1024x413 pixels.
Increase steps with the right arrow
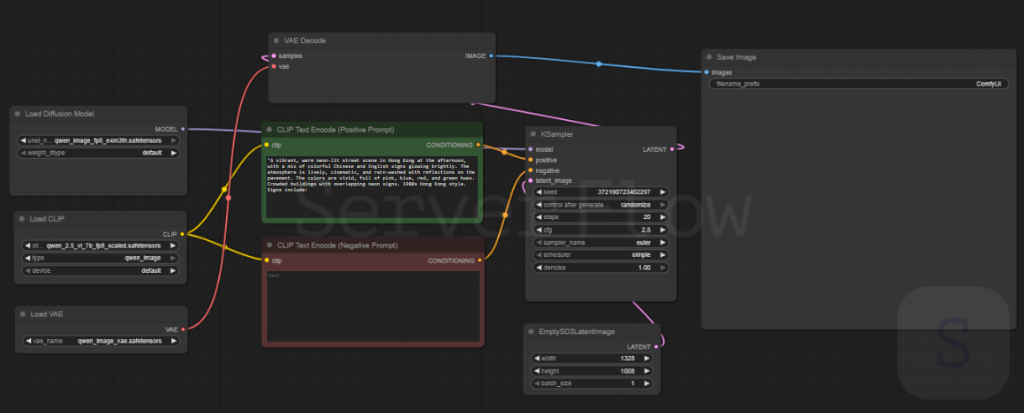663,217
